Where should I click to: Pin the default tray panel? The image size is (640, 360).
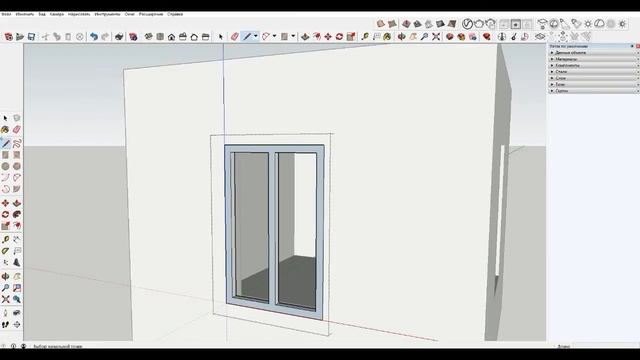(632, 46)
